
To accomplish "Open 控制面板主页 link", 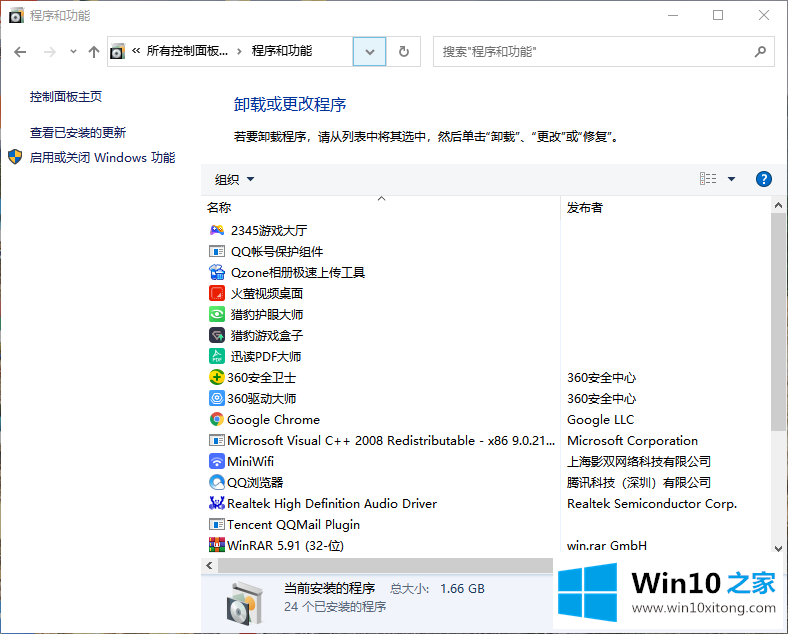I will click(x=66, y=96).
